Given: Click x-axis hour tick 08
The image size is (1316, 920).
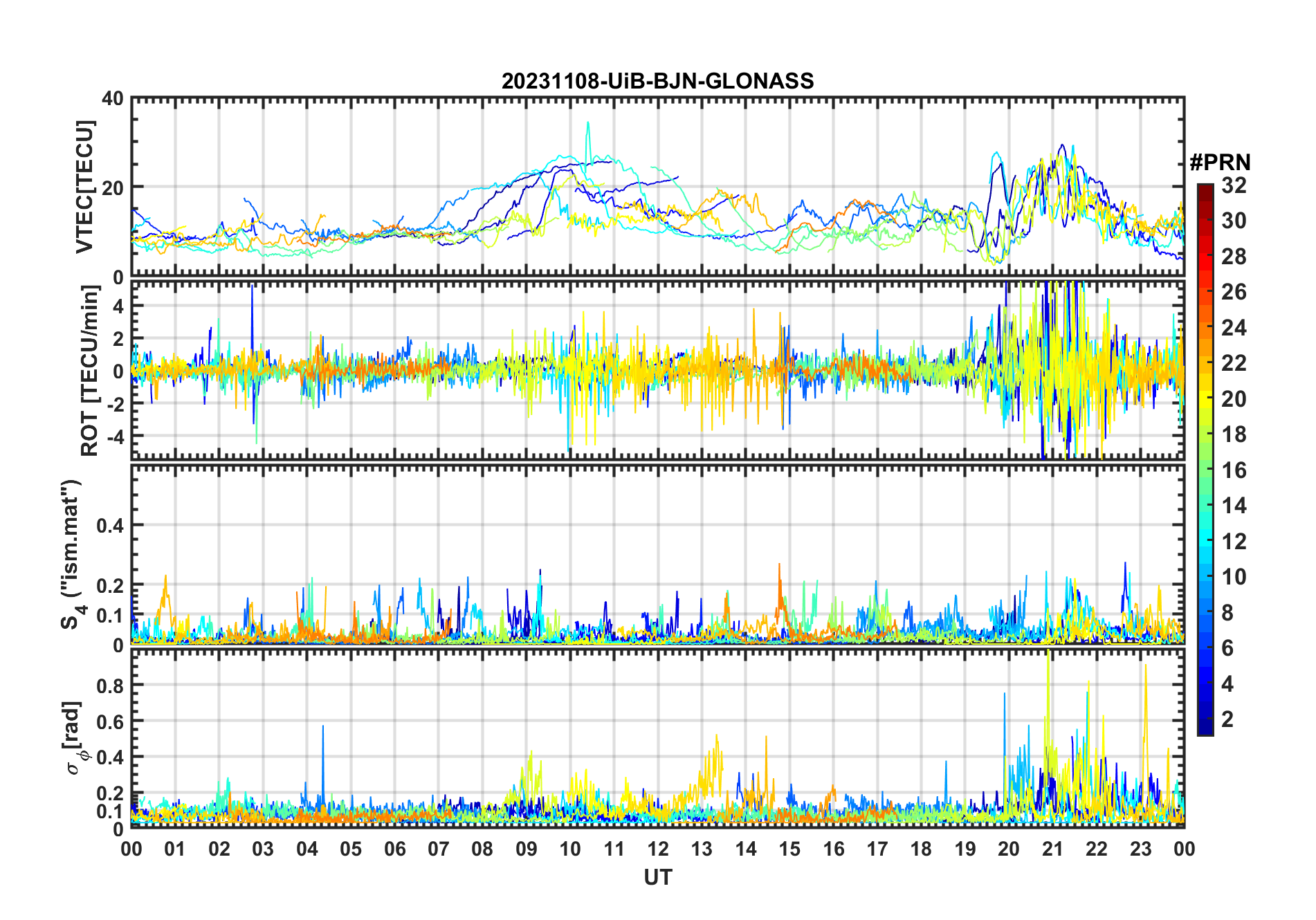Looking at the screenshot, I should pyautogui.click(x=482, y=849).
